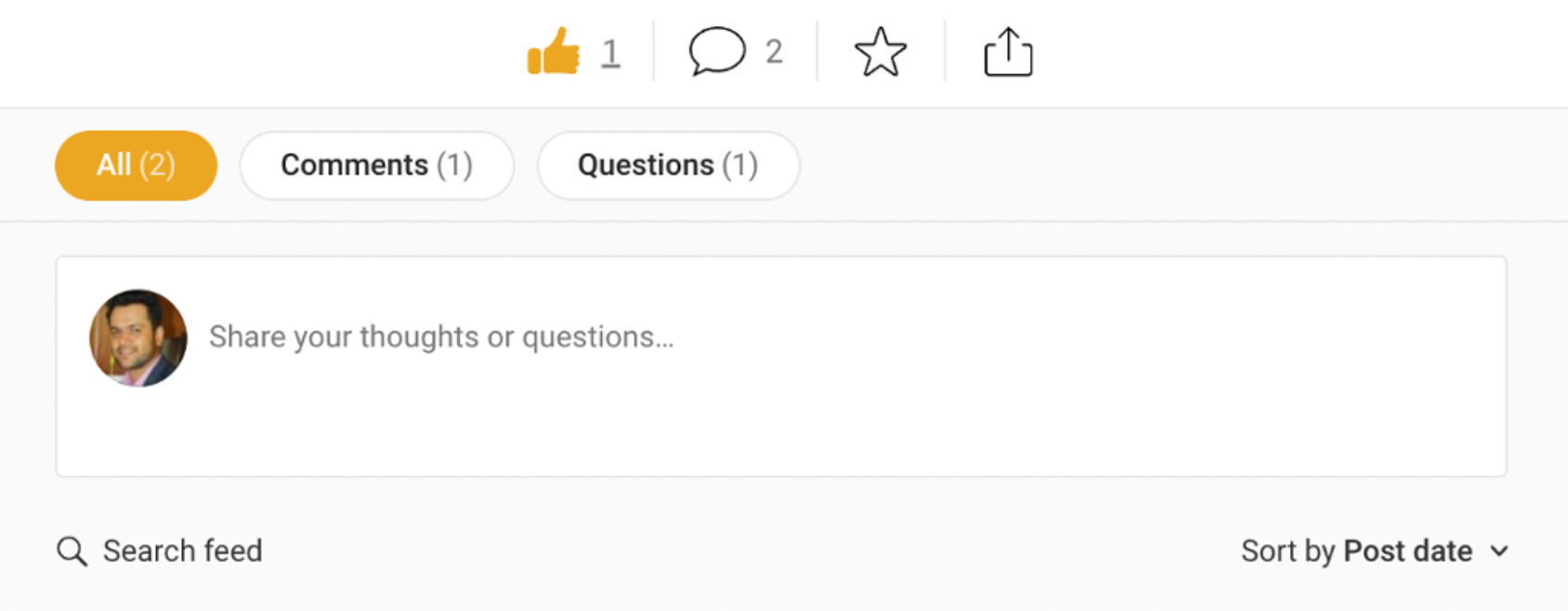Click the "(1)" count on the Questions pill
Viewport: 1568px width, 611px height.
(x=739, y=165)
